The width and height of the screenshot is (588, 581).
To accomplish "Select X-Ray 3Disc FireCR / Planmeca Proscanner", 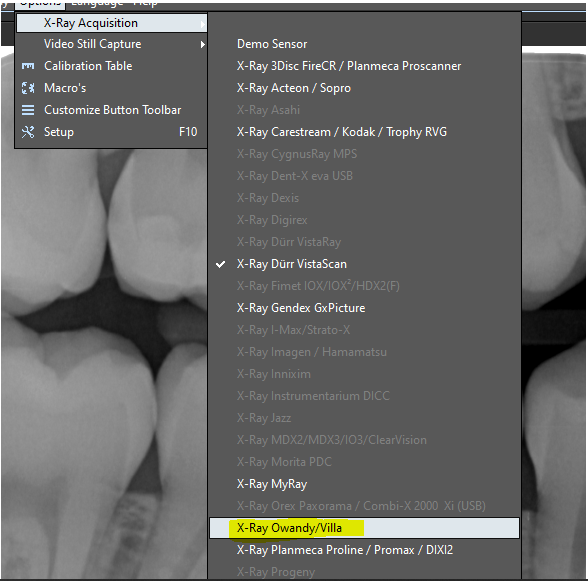I will click(364, 66).
